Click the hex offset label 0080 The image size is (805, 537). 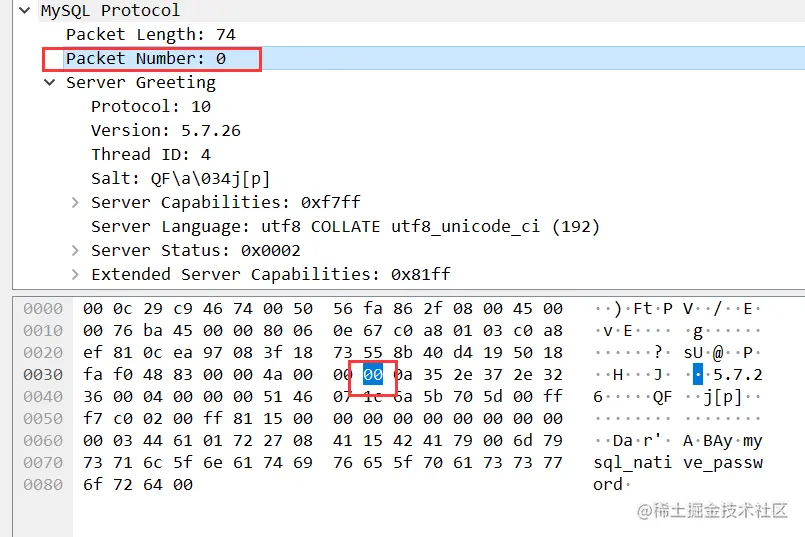click(43, 485)
